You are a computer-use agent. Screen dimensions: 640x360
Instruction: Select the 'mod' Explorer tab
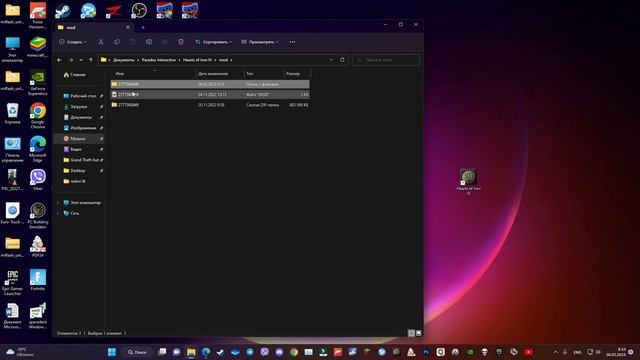pyautogui.click(x=93, y=27)
